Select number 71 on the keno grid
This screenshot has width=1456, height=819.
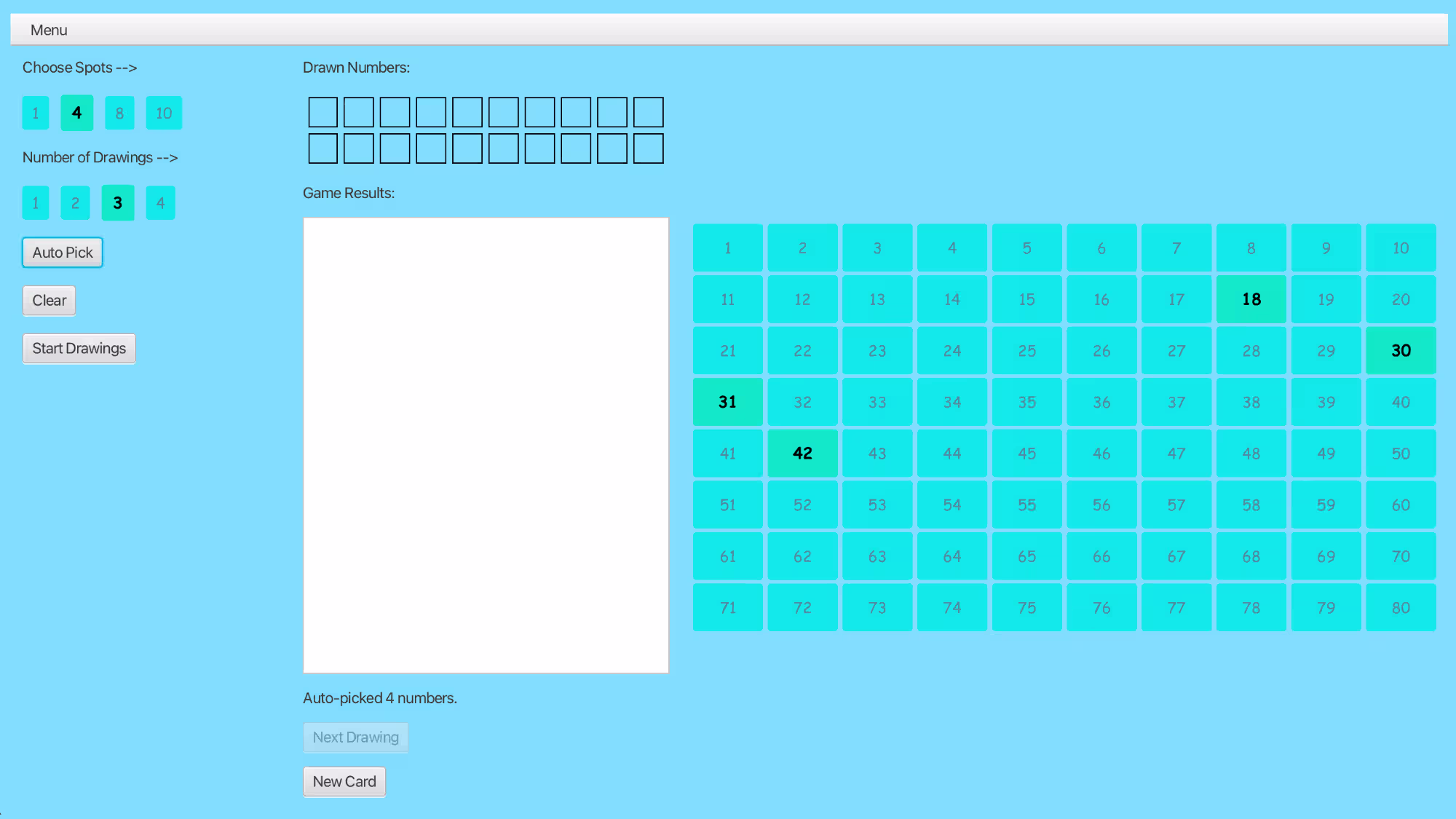click(727, 608)
